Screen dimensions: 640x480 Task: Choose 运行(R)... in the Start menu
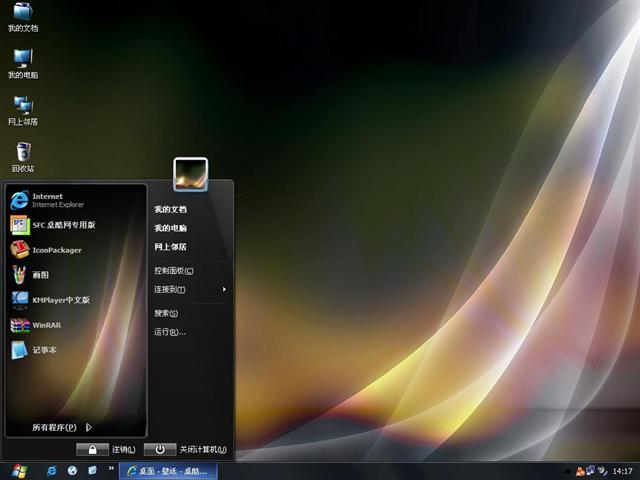(x=169, y=332)
